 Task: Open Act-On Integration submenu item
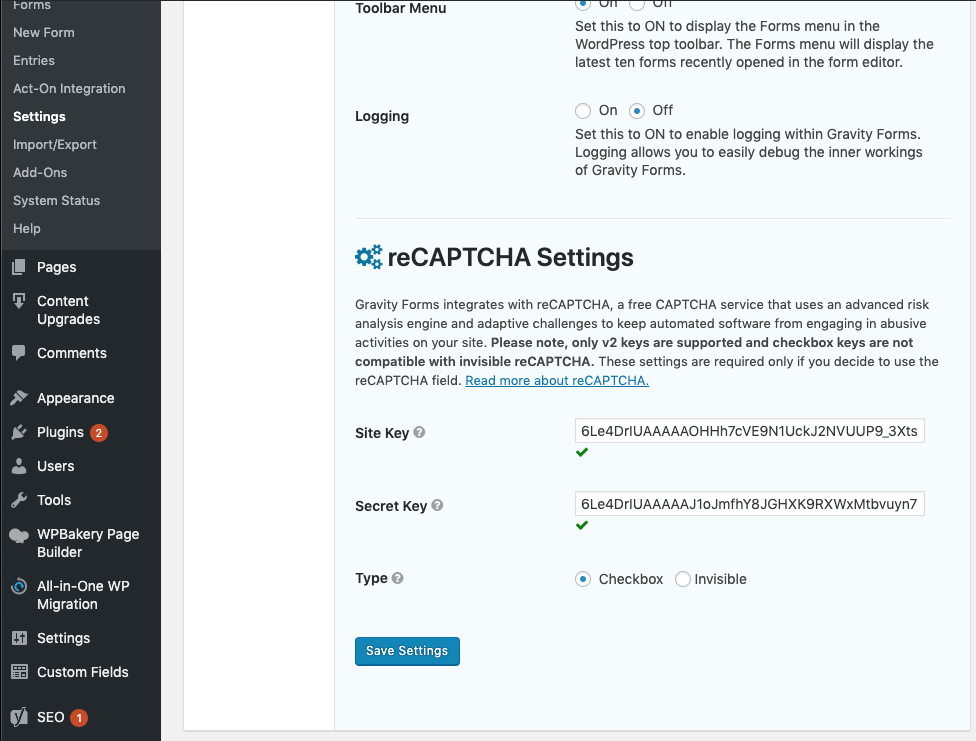pyautogui.click(x=69, y=88)
